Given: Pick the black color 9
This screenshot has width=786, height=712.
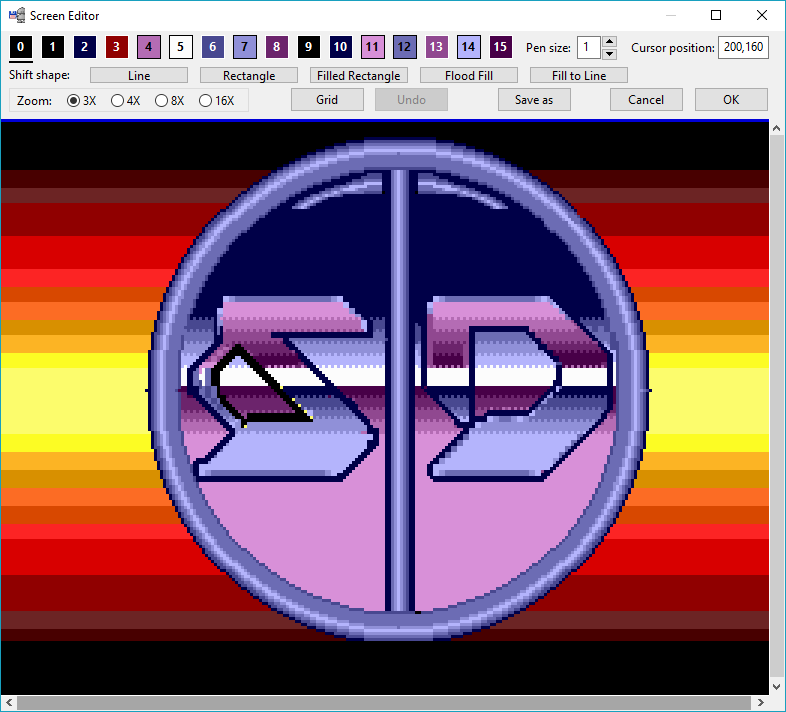Looking at the screenshot, I should pyautogui.click(x=308, y=47).
